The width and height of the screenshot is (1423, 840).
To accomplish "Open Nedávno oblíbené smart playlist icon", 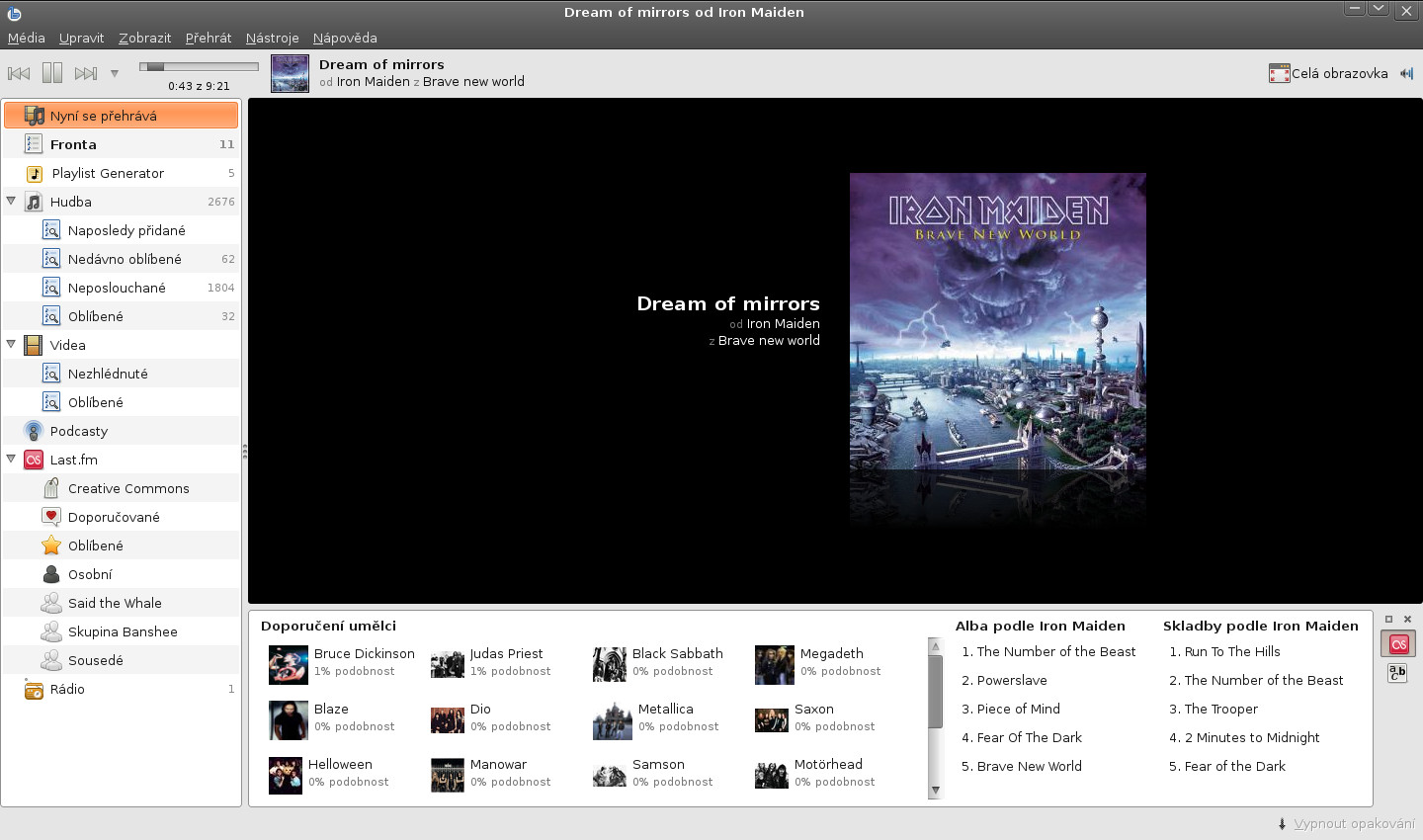I will click(51, 259).
